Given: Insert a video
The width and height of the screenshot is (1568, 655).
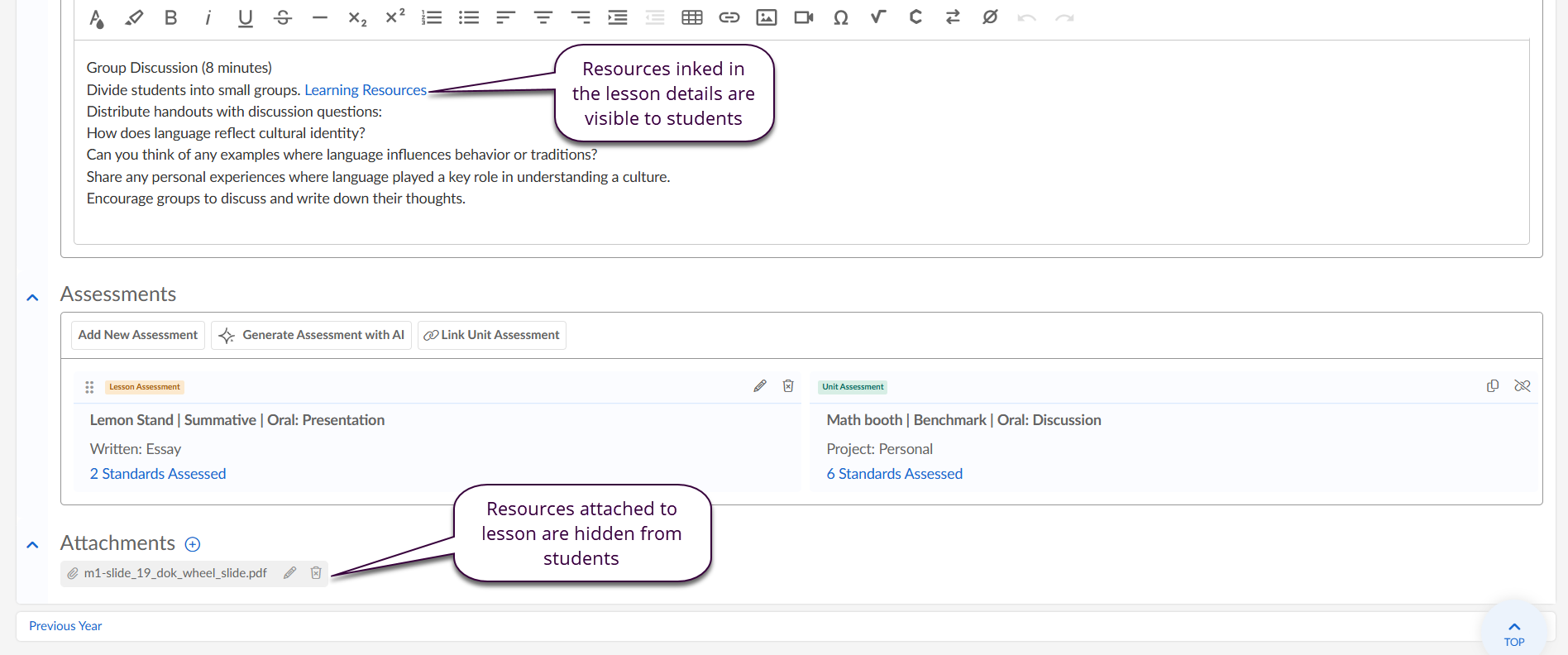Looking at the screenshot, I should (x=804, y=17).
